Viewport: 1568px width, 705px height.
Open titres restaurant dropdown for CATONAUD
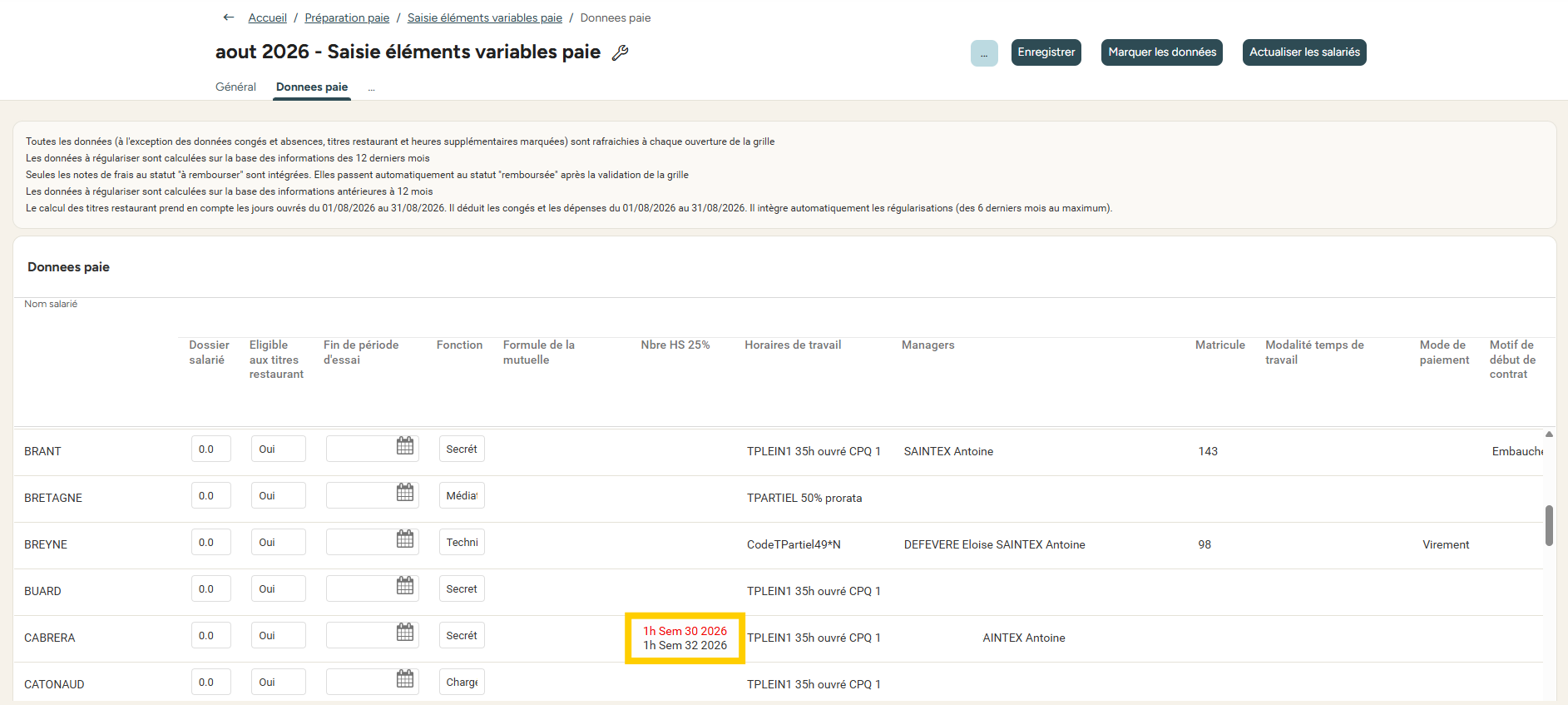click(x=279, y=682)
